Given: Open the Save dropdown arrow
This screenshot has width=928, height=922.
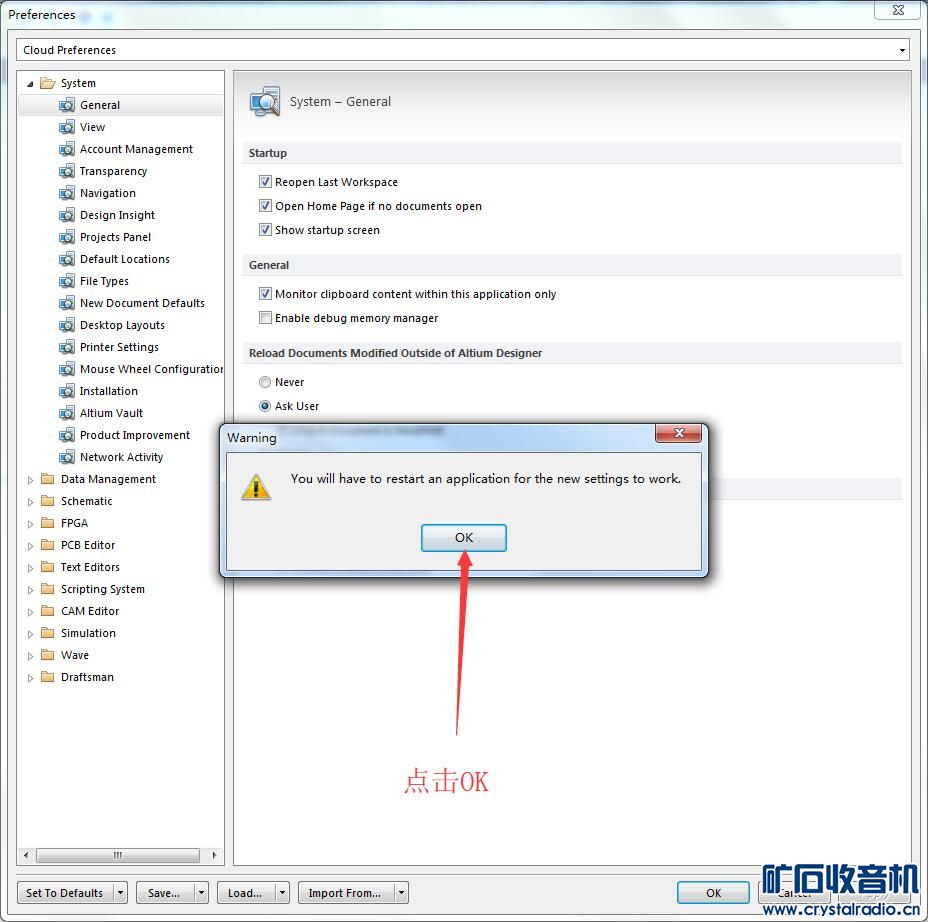Looking at the screenshot, I should tap(201, 893).
